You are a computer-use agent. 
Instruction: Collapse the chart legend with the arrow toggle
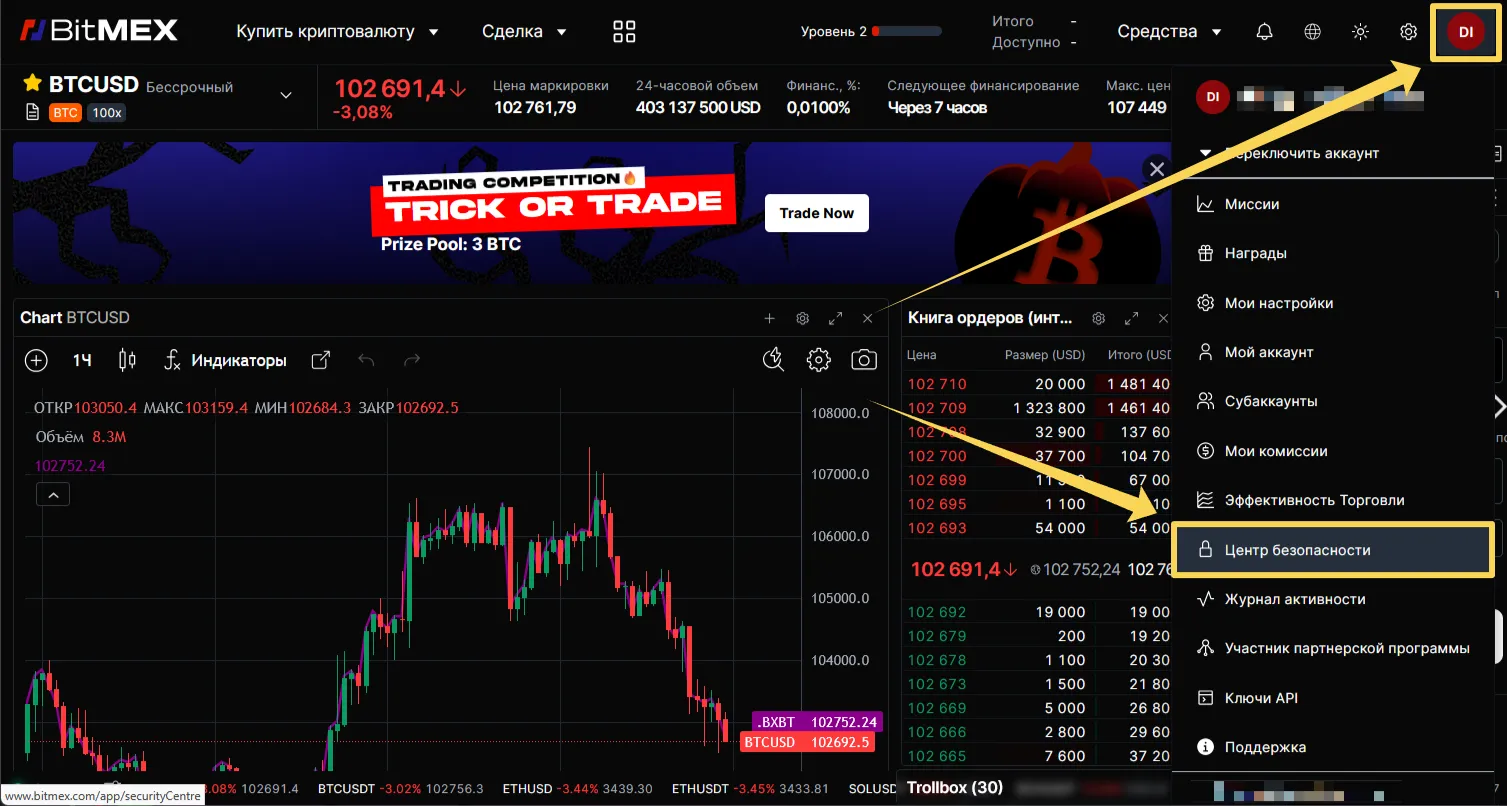click(54, 494)
